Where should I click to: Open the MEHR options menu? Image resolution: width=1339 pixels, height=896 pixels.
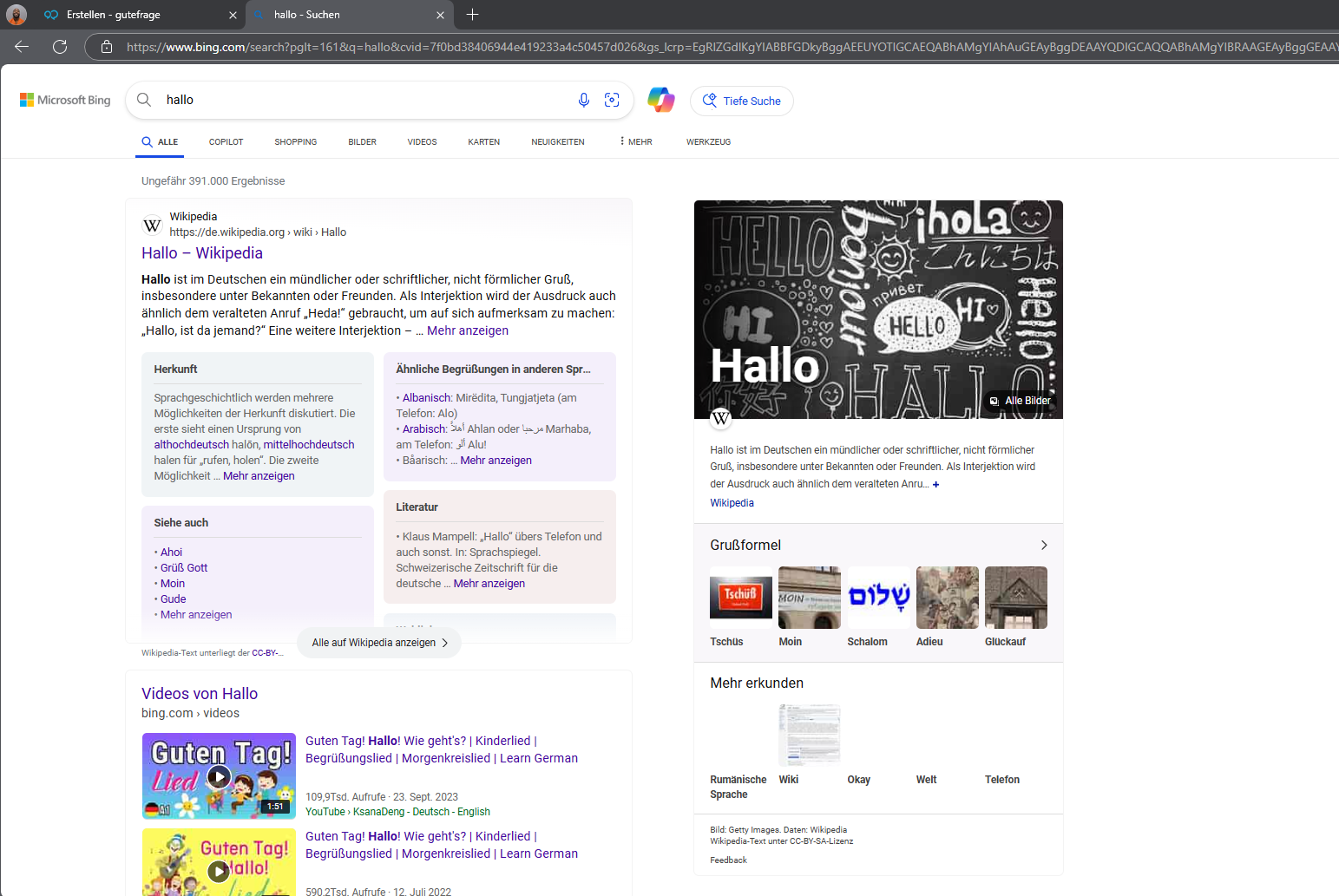click(634, 141)
